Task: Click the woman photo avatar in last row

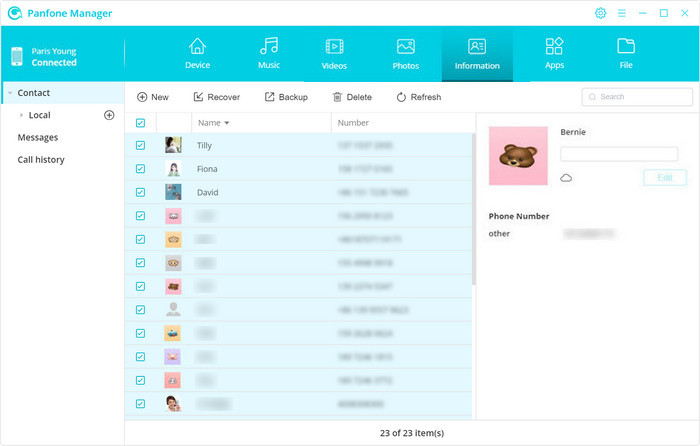Action: pyautogui.click(x=173, y=404)
